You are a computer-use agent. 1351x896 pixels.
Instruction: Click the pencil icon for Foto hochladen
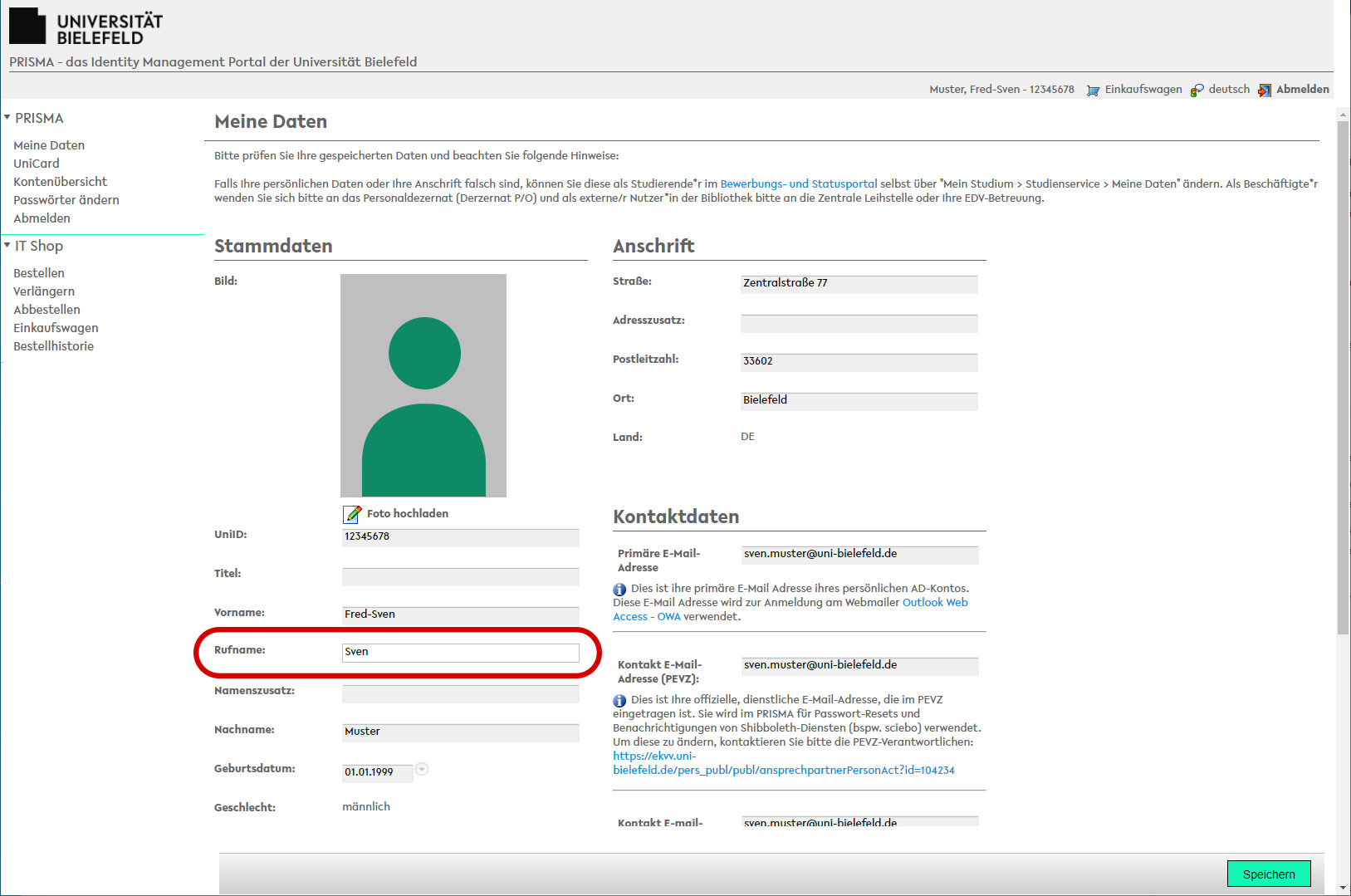click(x=352, y=514)
